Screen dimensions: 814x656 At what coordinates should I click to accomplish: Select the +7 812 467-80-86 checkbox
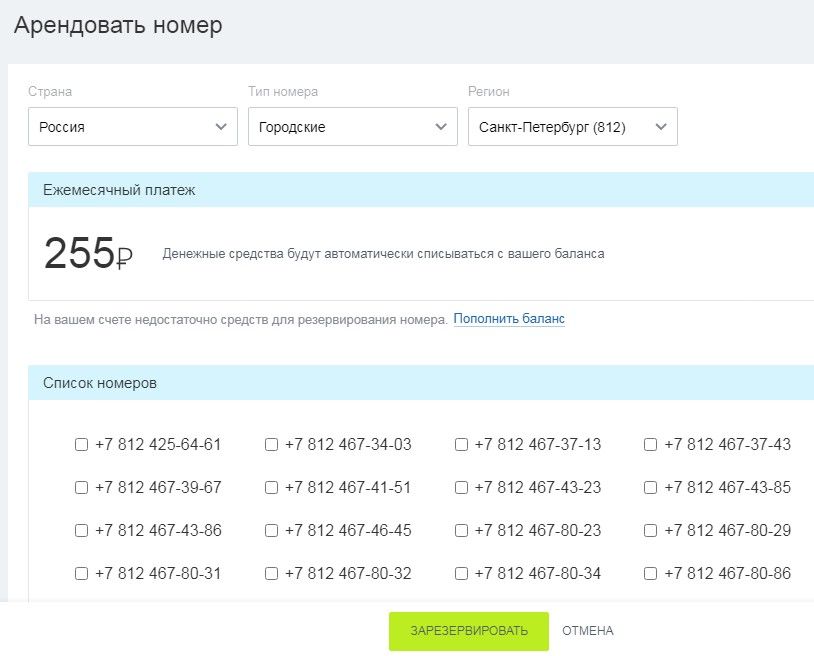(x=650, y=573)
